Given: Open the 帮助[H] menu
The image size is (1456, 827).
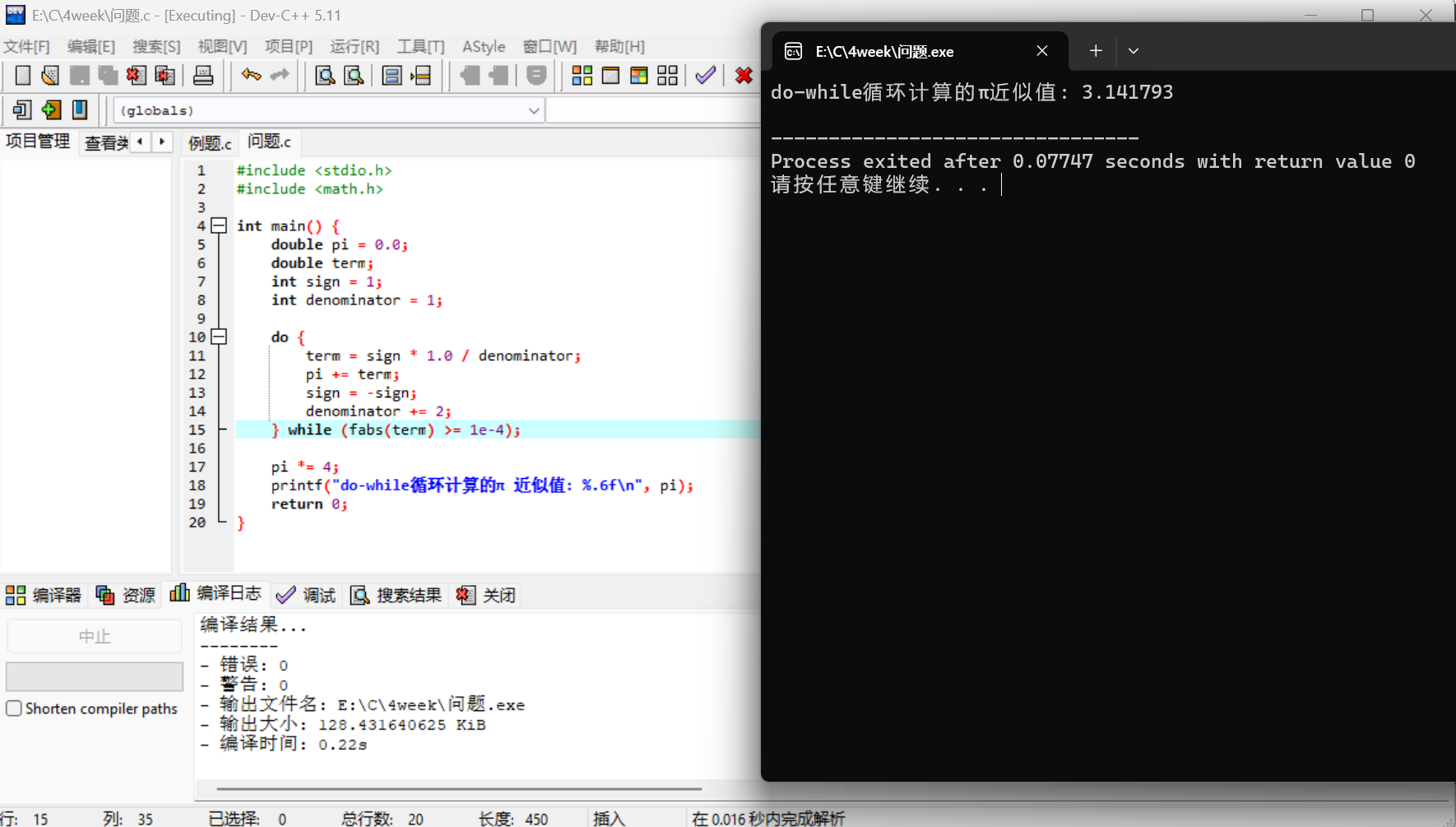Looking at the screenshot, I should pyautogui.click(x=619, y=47).
